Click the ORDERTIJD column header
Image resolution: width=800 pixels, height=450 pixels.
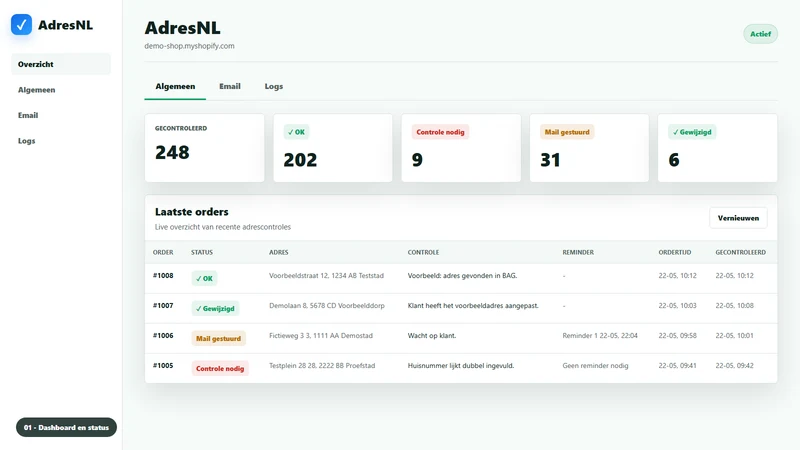(674, 253)
